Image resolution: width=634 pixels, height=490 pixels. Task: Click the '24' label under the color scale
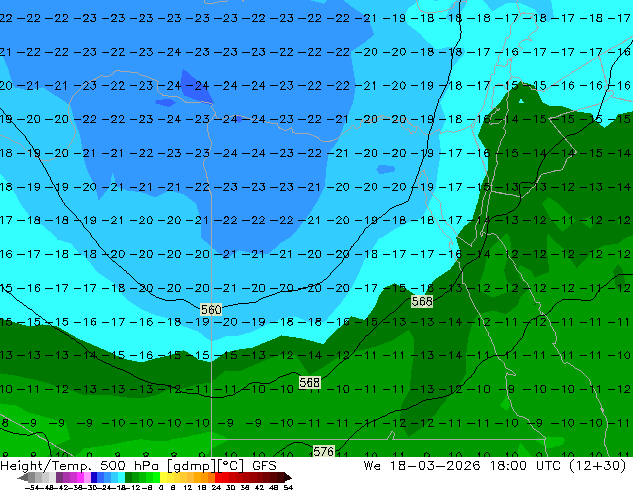coord(216,487)
